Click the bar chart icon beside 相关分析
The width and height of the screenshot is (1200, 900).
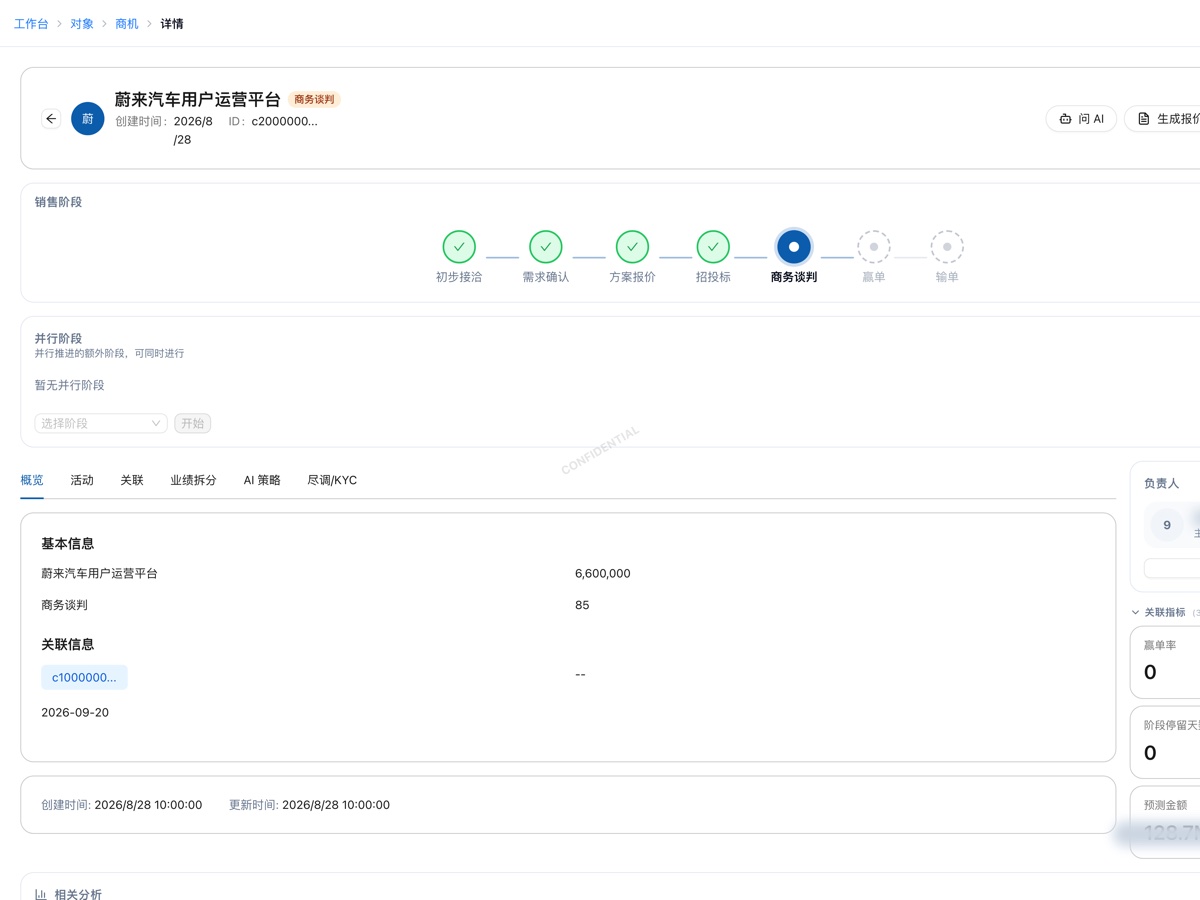(41, 894)
